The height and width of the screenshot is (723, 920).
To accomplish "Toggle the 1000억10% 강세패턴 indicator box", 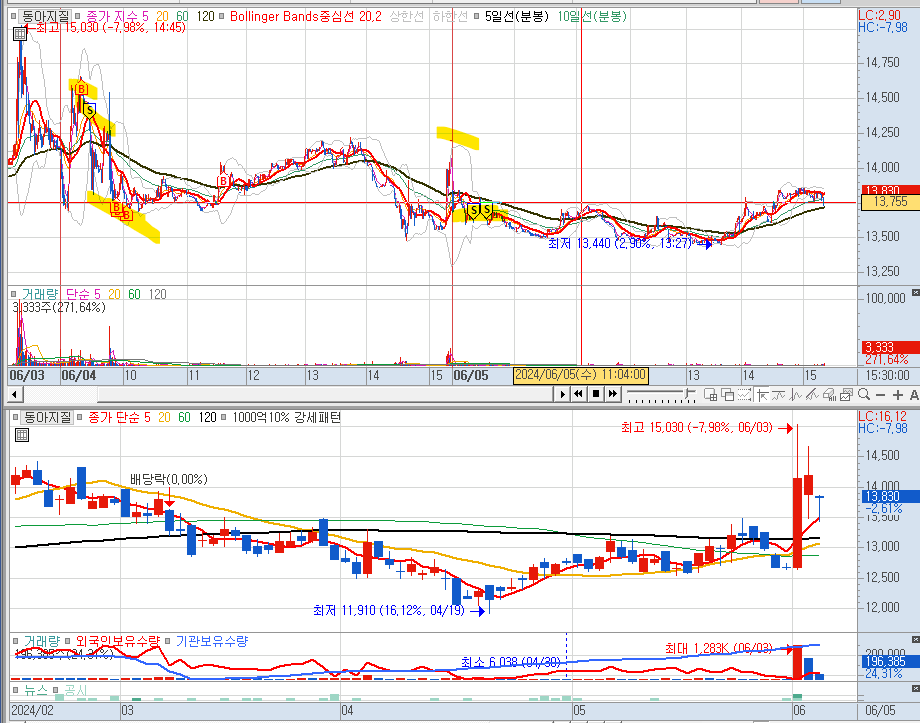I will point(225,417).
